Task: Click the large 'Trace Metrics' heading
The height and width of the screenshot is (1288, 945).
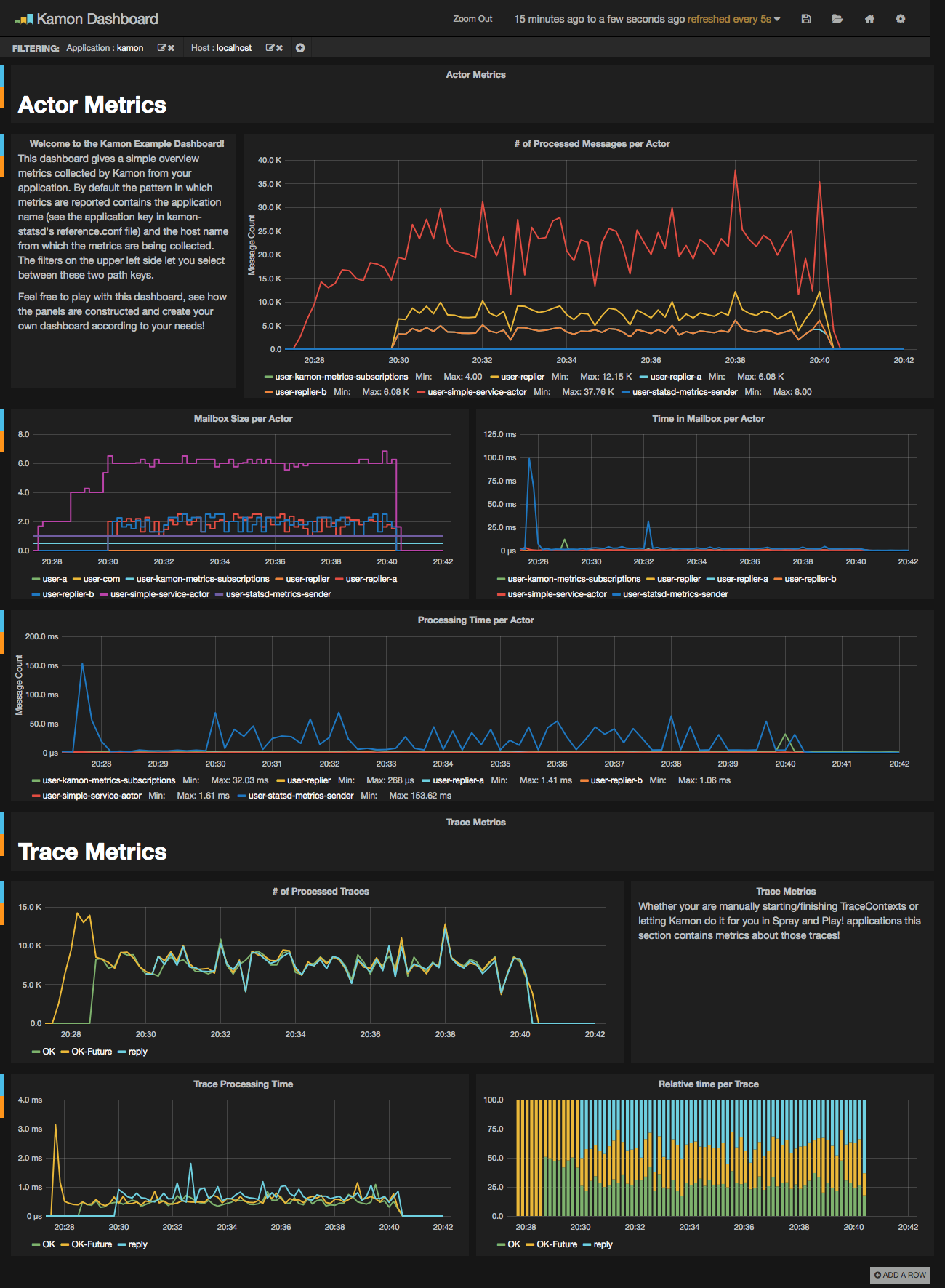Action: pyautogui.click(x=92, y=852)
